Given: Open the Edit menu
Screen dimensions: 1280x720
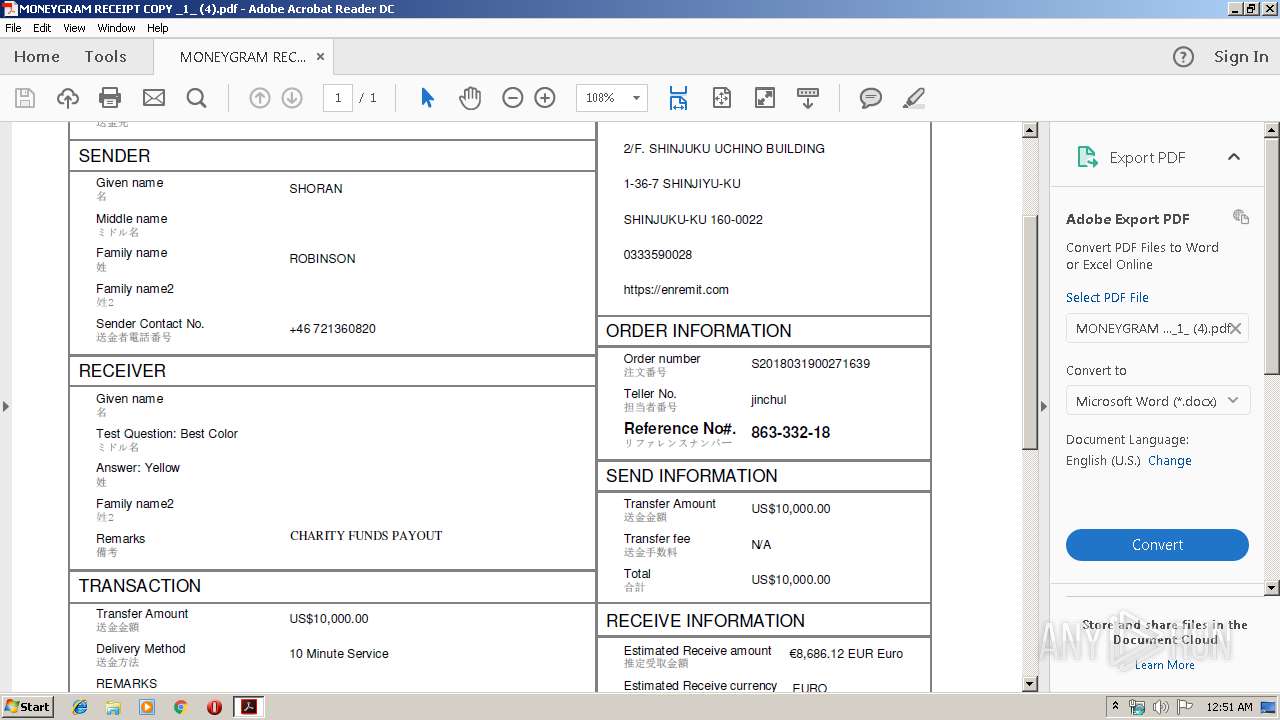Looking at the screenshot, I should [42, 28].
